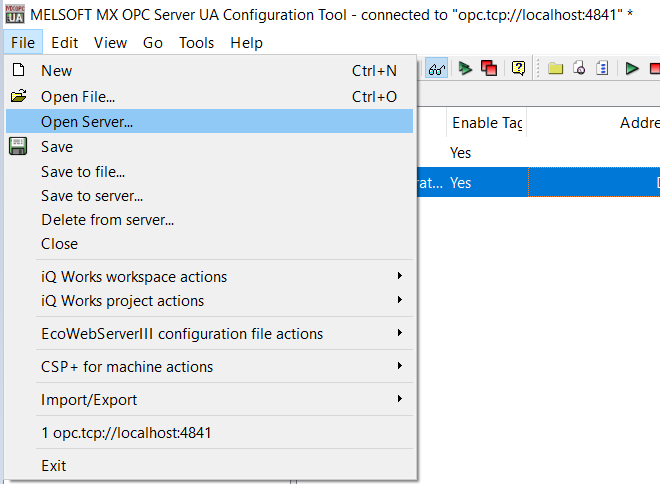Click the Enable Tag column header

tap(487, 122)
